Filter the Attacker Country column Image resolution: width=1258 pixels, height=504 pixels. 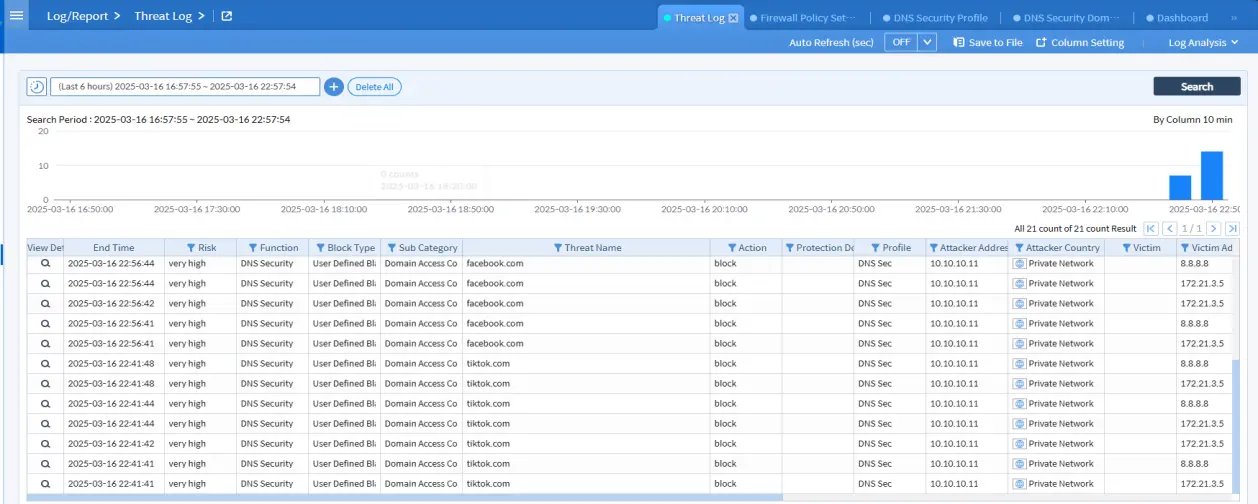point(1019,248)
